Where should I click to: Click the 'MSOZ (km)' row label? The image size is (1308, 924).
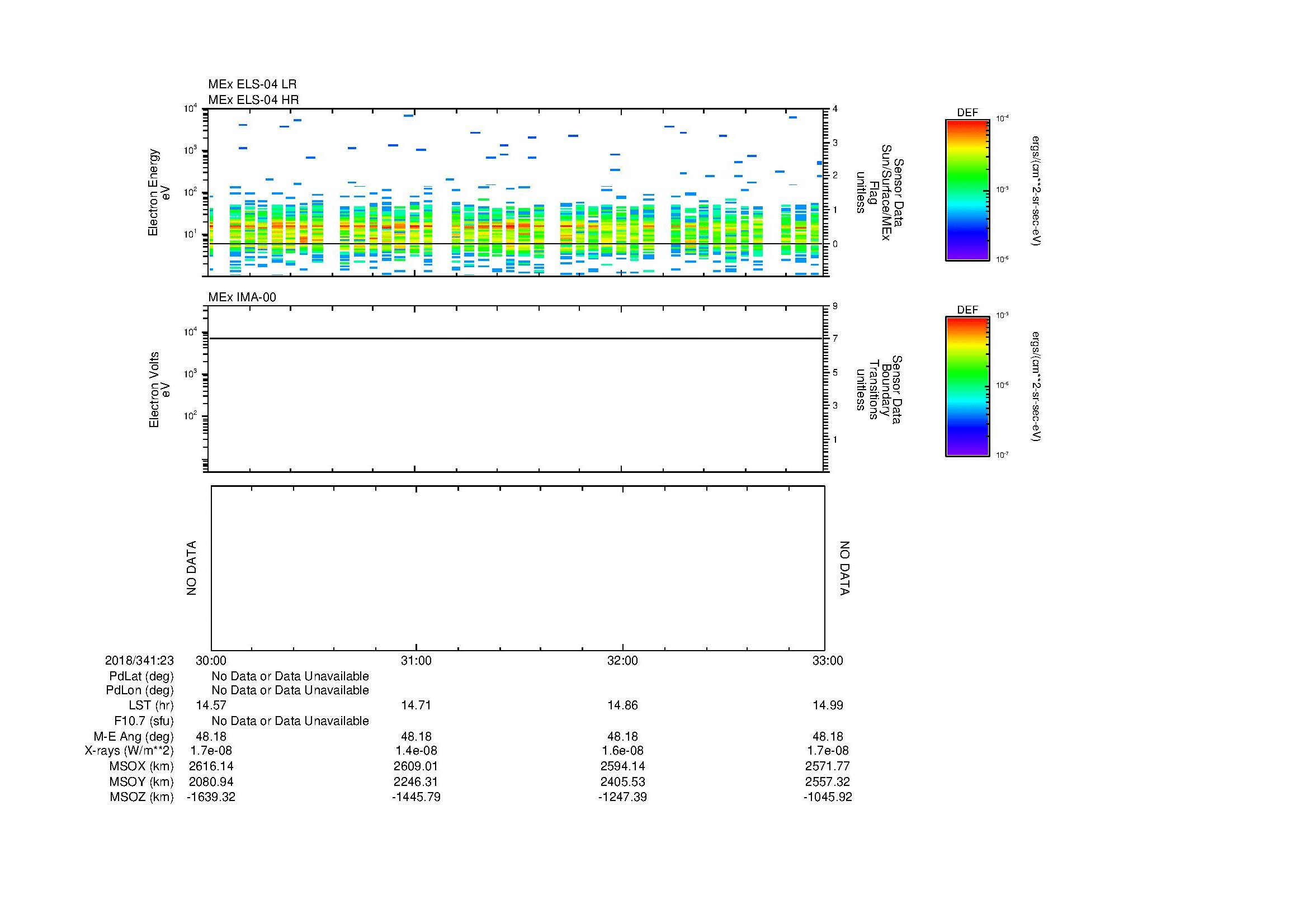point(142,797)
